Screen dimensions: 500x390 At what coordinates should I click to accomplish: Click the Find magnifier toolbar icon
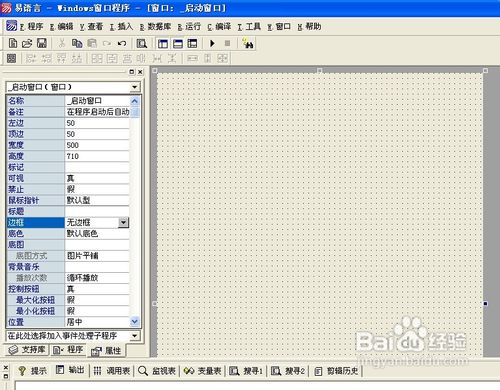pyautogui.click(x=142, y=43)
